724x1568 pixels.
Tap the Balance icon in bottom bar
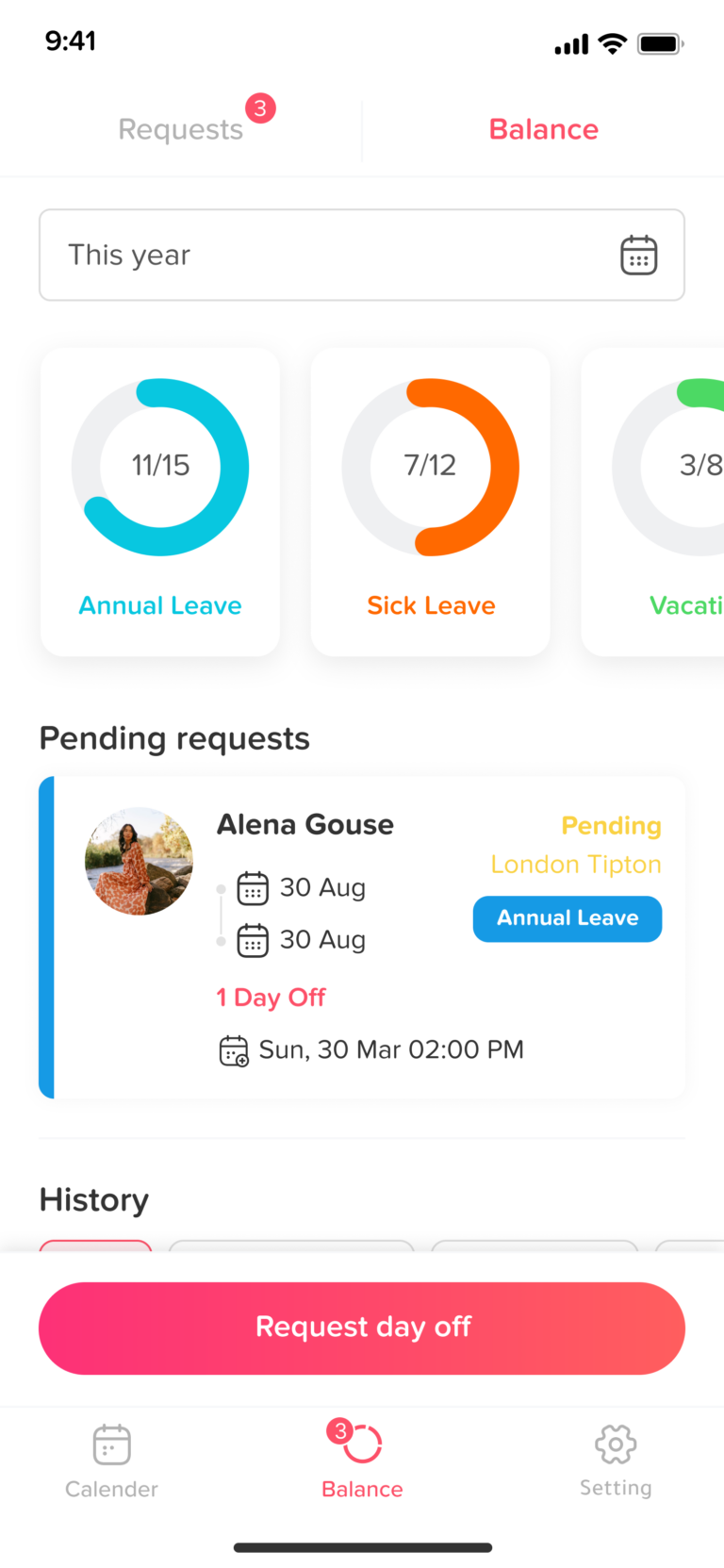click(x=363, y=1444)
